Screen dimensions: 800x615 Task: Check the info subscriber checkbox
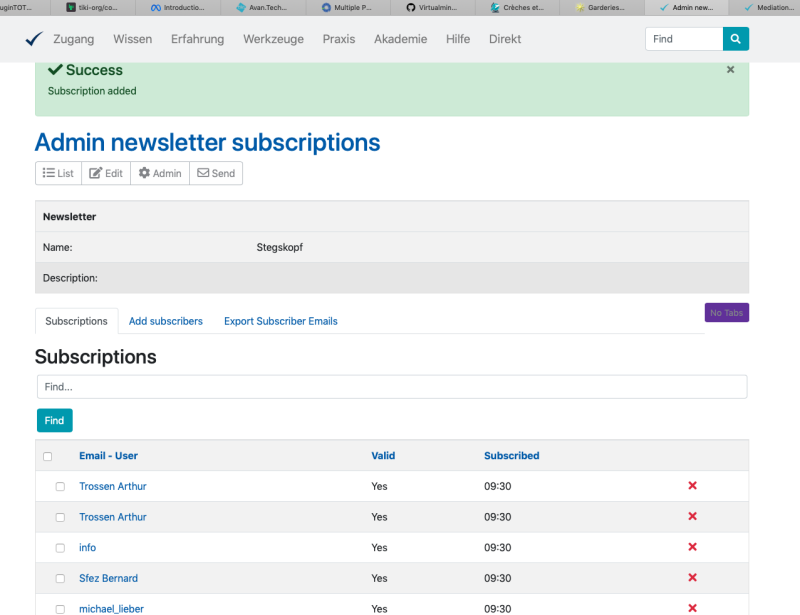click(x=60, y=548)
